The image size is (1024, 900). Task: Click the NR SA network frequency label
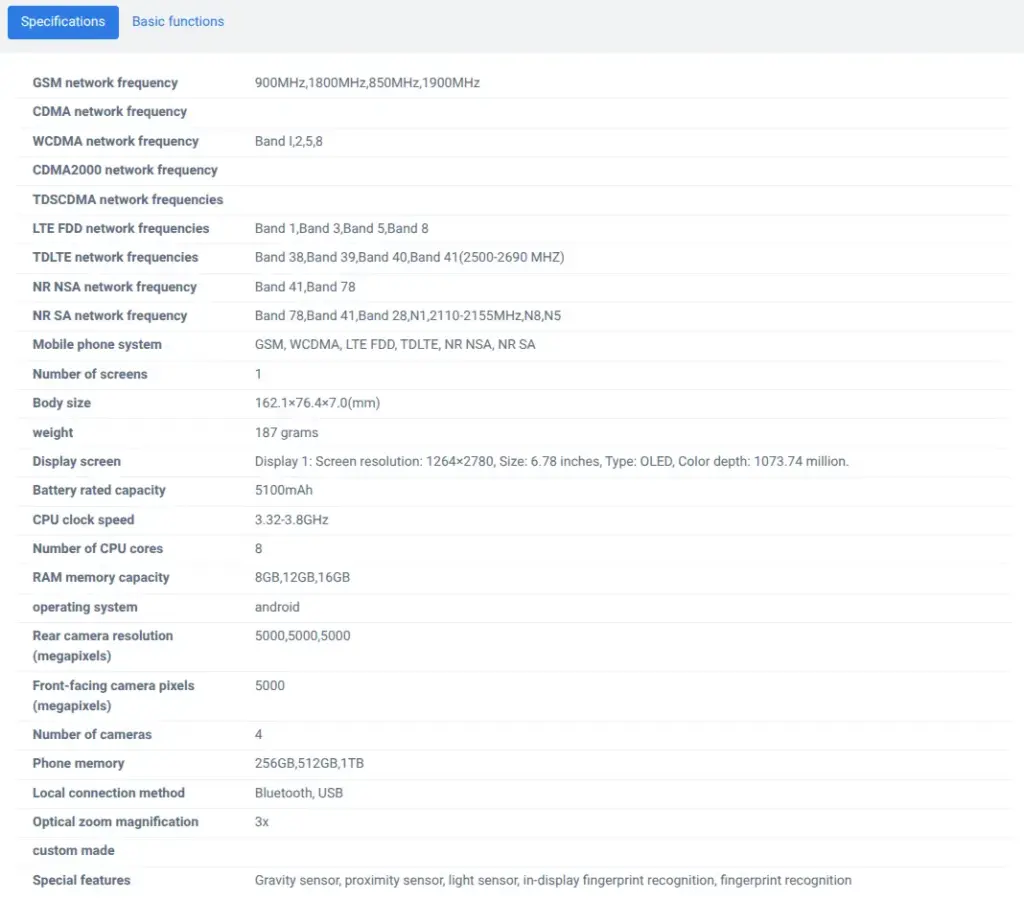(x=110, y=316)
